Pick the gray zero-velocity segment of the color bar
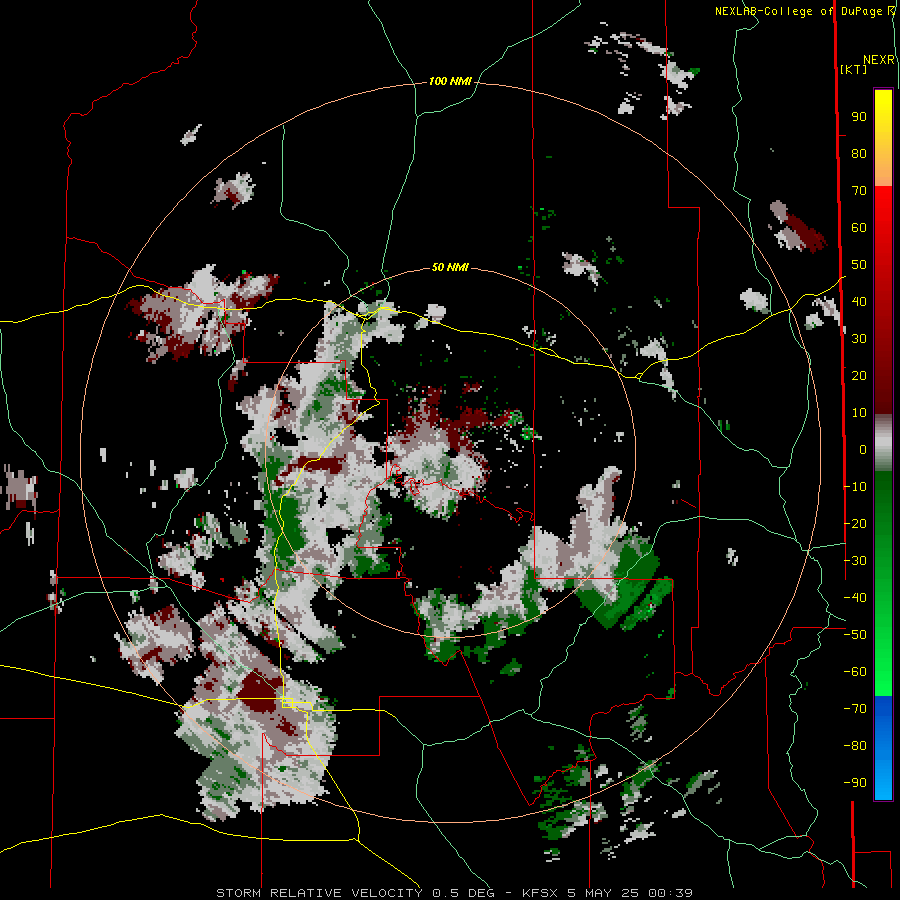Screen dimensions: 900x900 (x=883, y=445)
